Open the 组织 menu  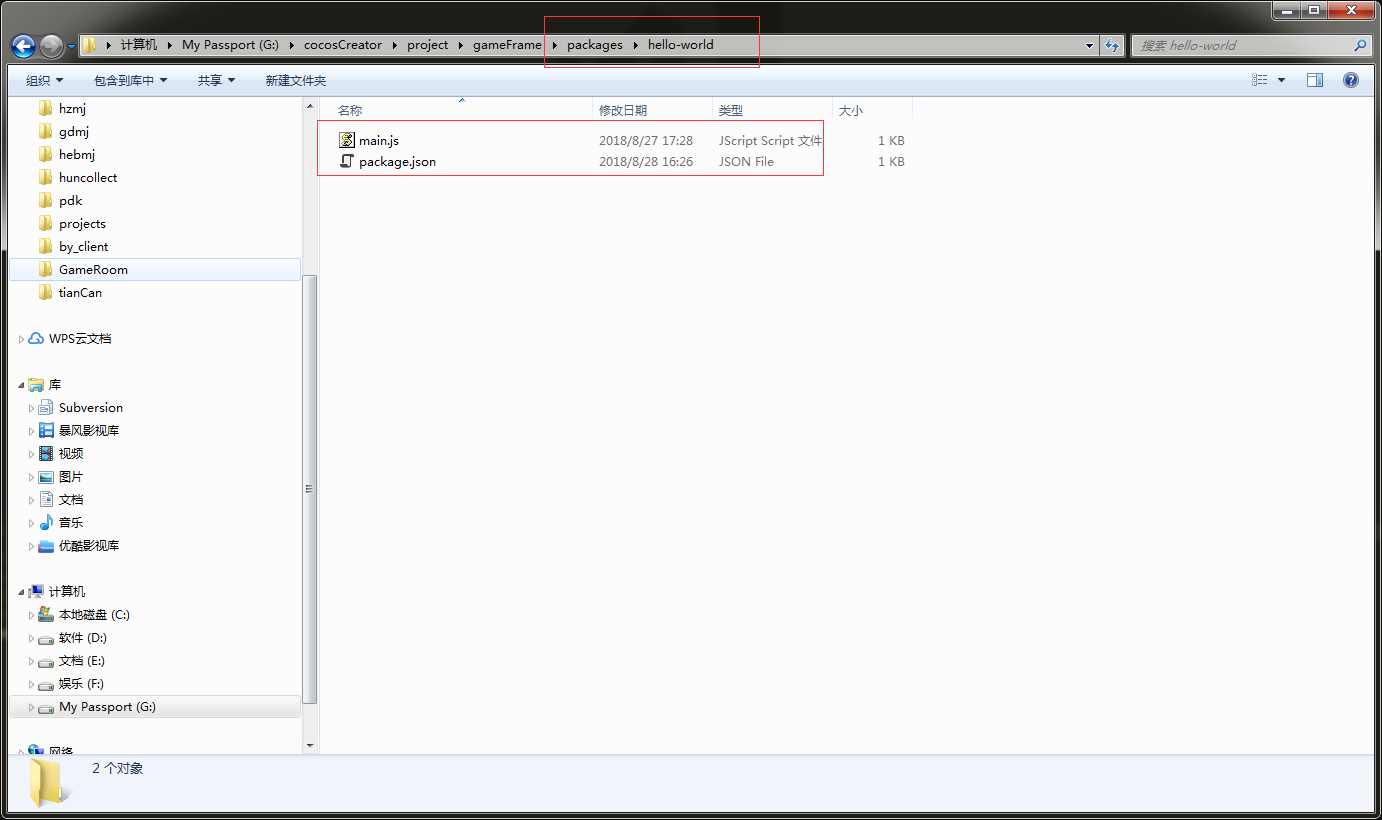pos(44,80)
